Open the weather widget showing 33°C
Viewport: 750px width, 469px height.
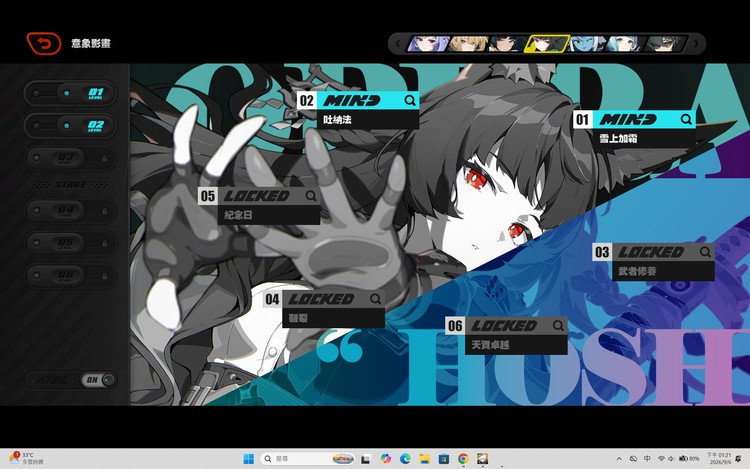(x=27, y=458)
